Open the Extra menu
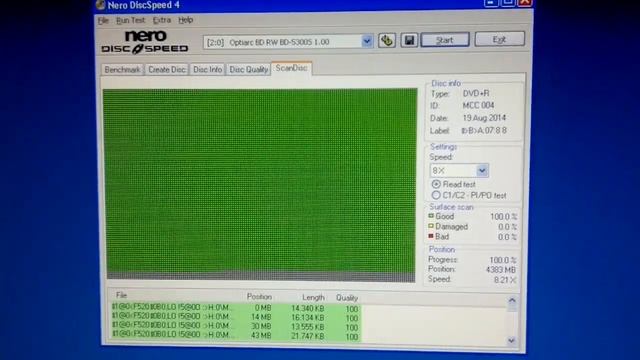The height and width of the screenshot is (360, 640). click(162, 20)
